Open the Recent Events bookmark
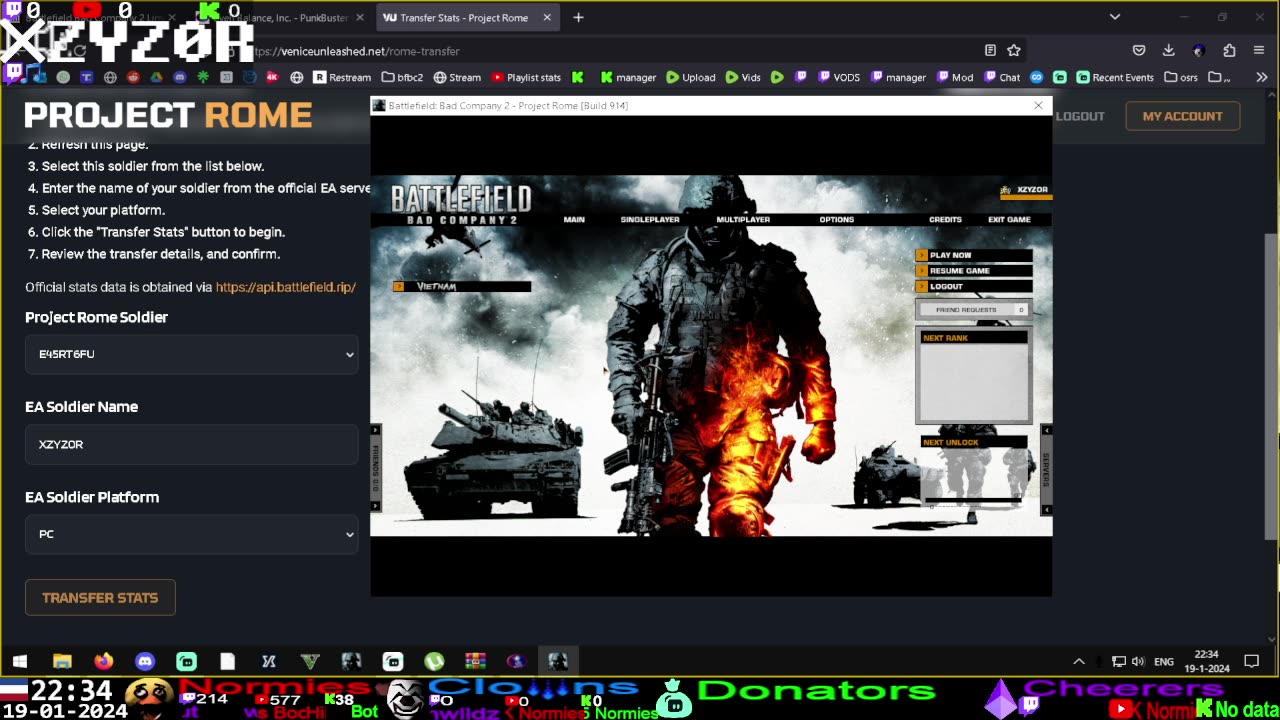This screenshot has height=720, width=1280. (x=1115, y=77)
